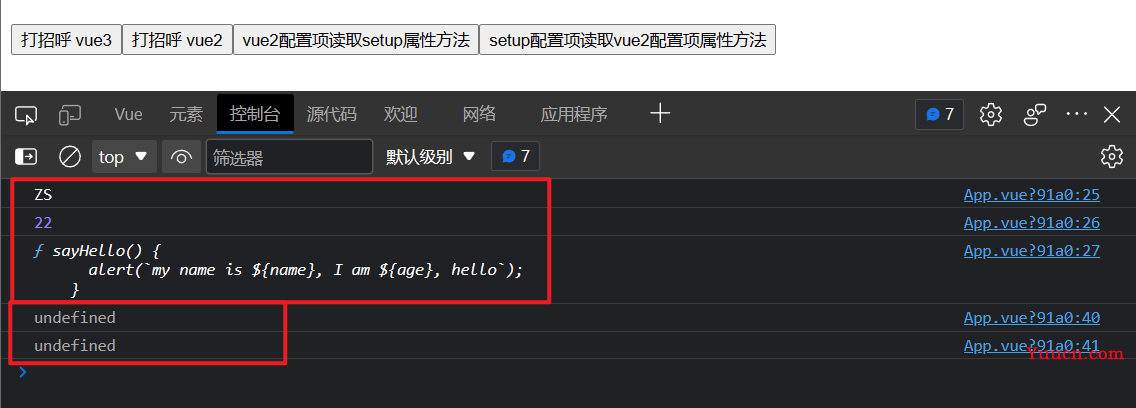Open the top context dropdown
This screenshot has height=408, width=1136.
tap(124, 157)
